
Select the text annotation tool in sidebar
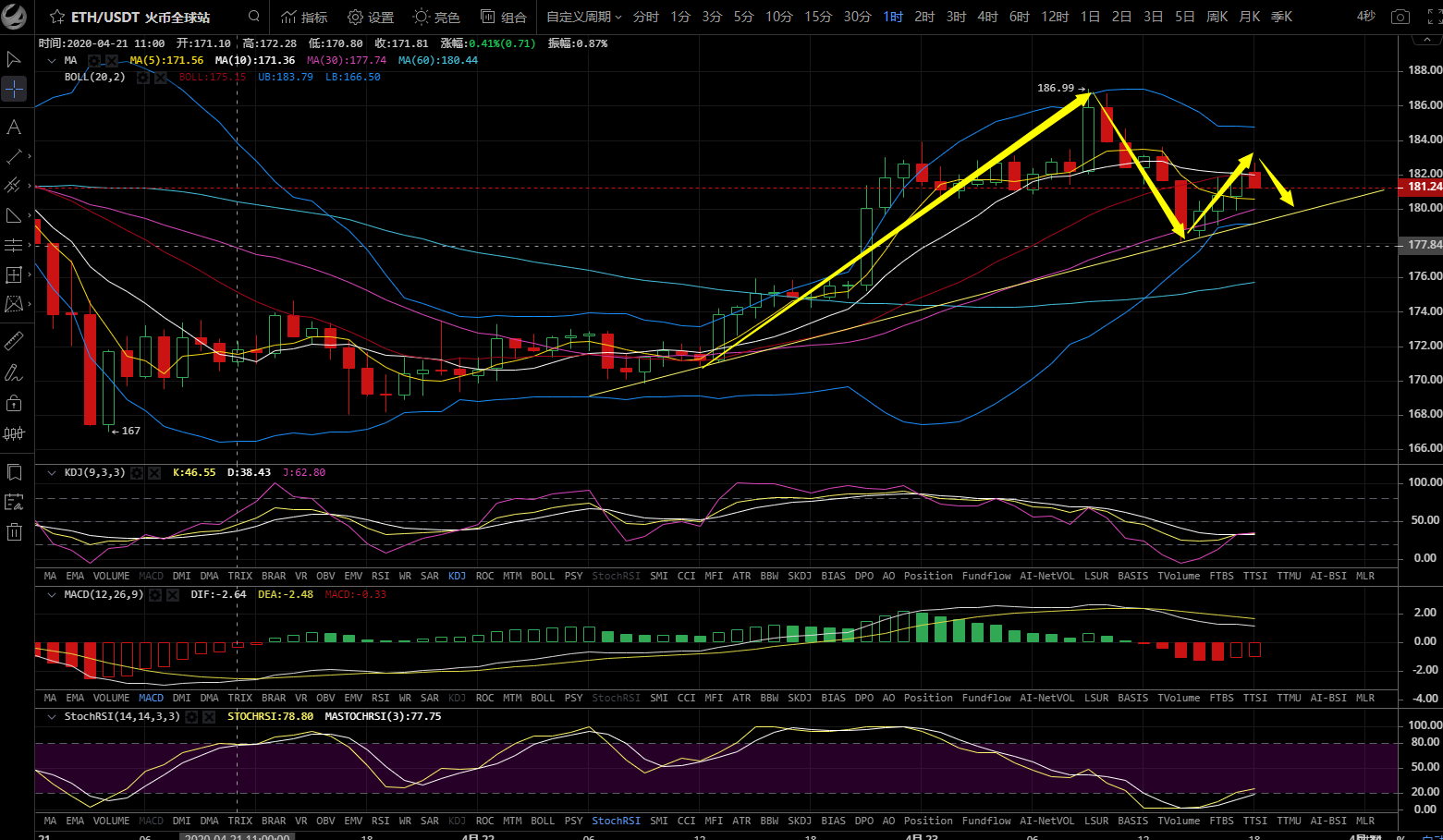[14, 127]
